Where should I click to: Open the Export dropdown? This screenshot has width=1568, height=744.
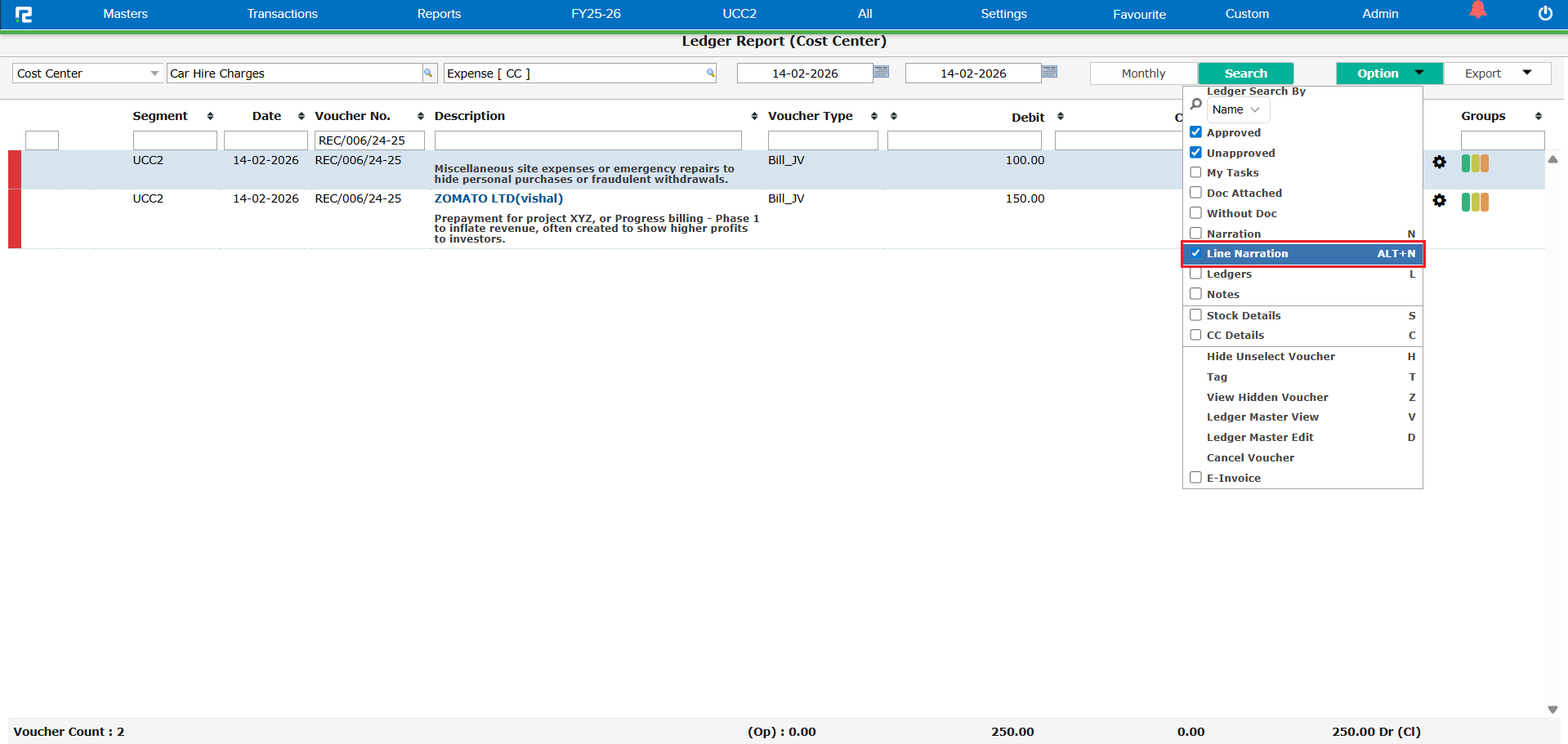click(1496, 74)
